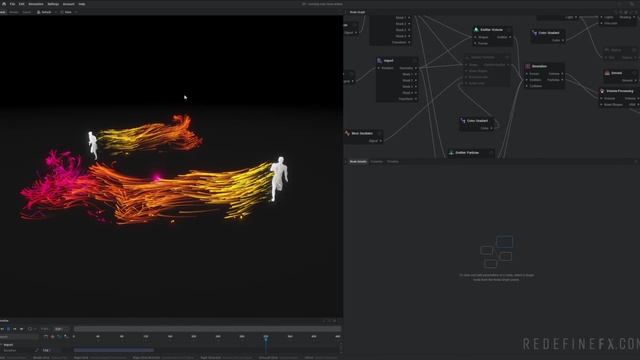Screen dimensions: 640x360
Task: Click the Collision input port on Simulation node
Action: [x=527, y=86]
